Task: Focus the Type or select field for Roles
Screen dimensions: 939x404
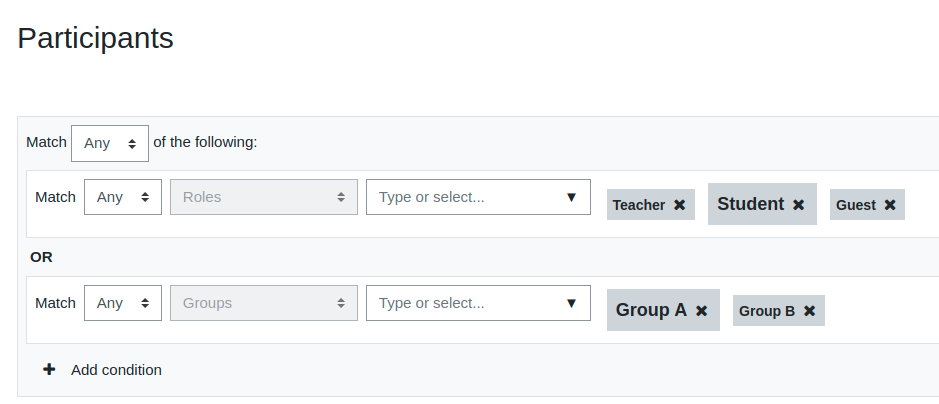Action: point(478,197)
